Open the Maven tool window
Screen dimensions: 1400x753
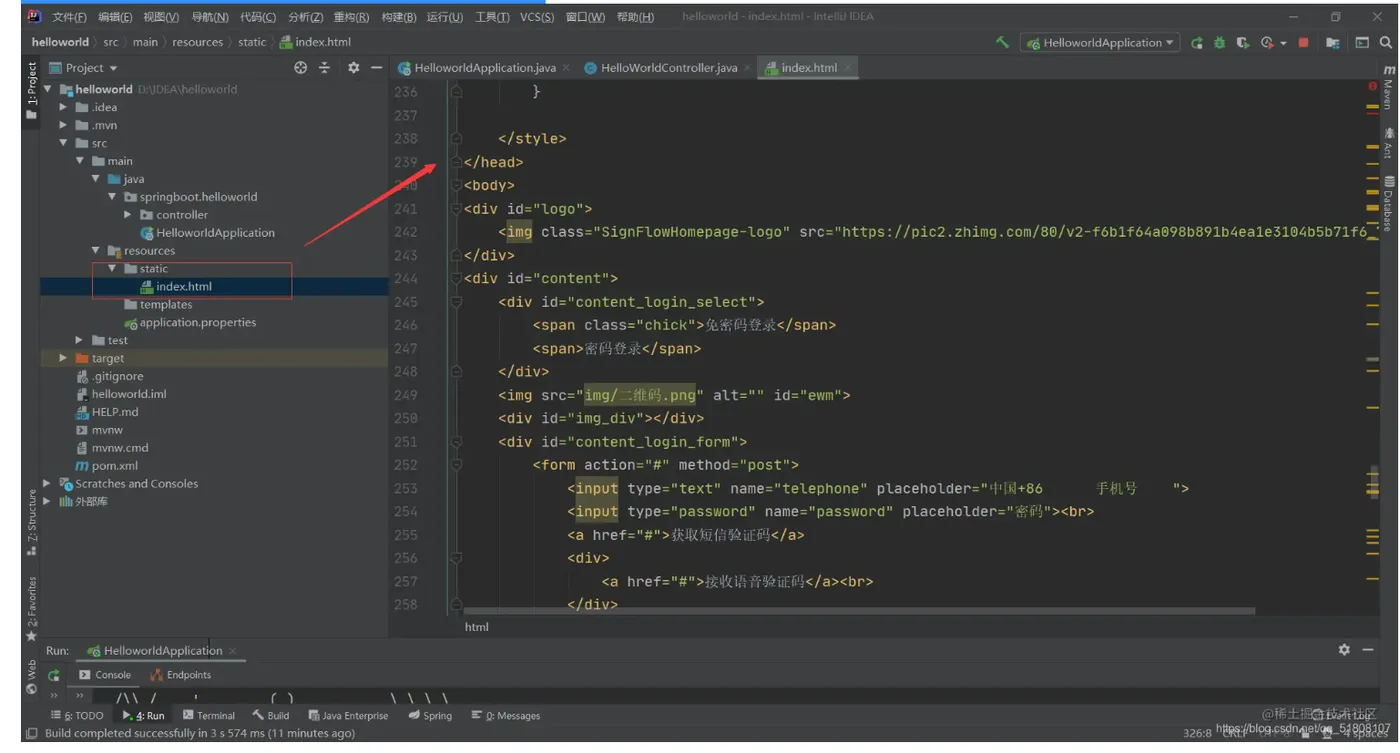click(x=1389, y=88)
